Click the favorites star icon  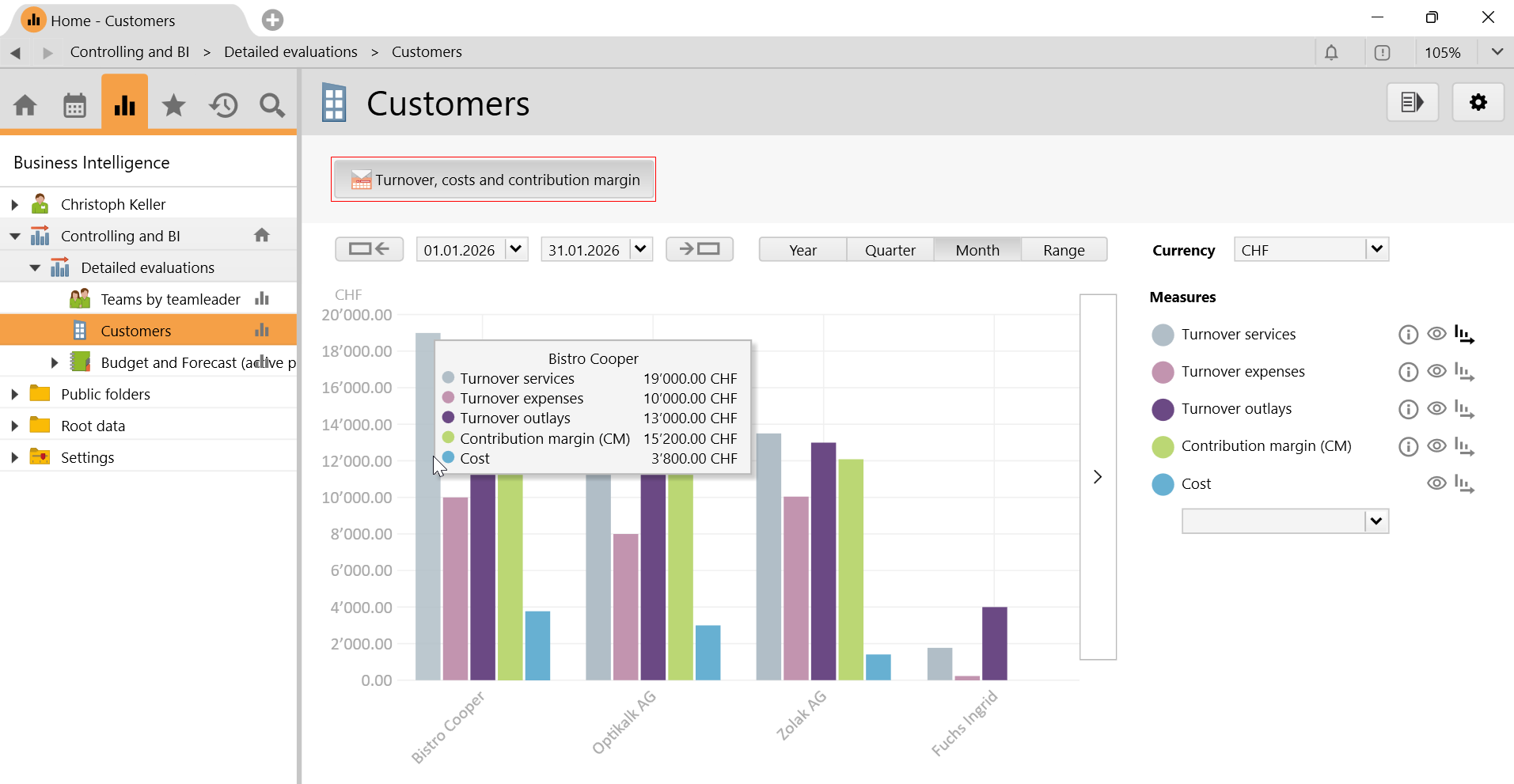pos(173,105)
